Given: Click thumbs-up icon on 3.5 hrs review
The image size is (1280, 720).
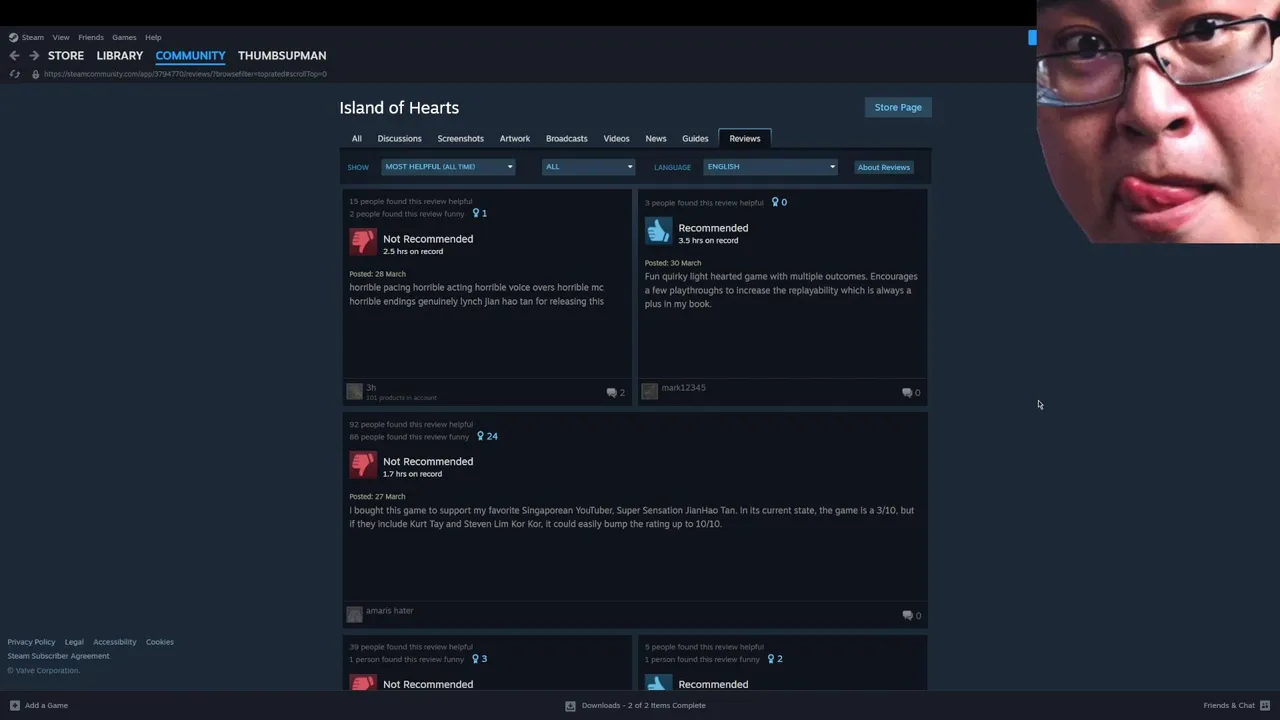Looking at the screenshot, I should [x=658, y=231].
